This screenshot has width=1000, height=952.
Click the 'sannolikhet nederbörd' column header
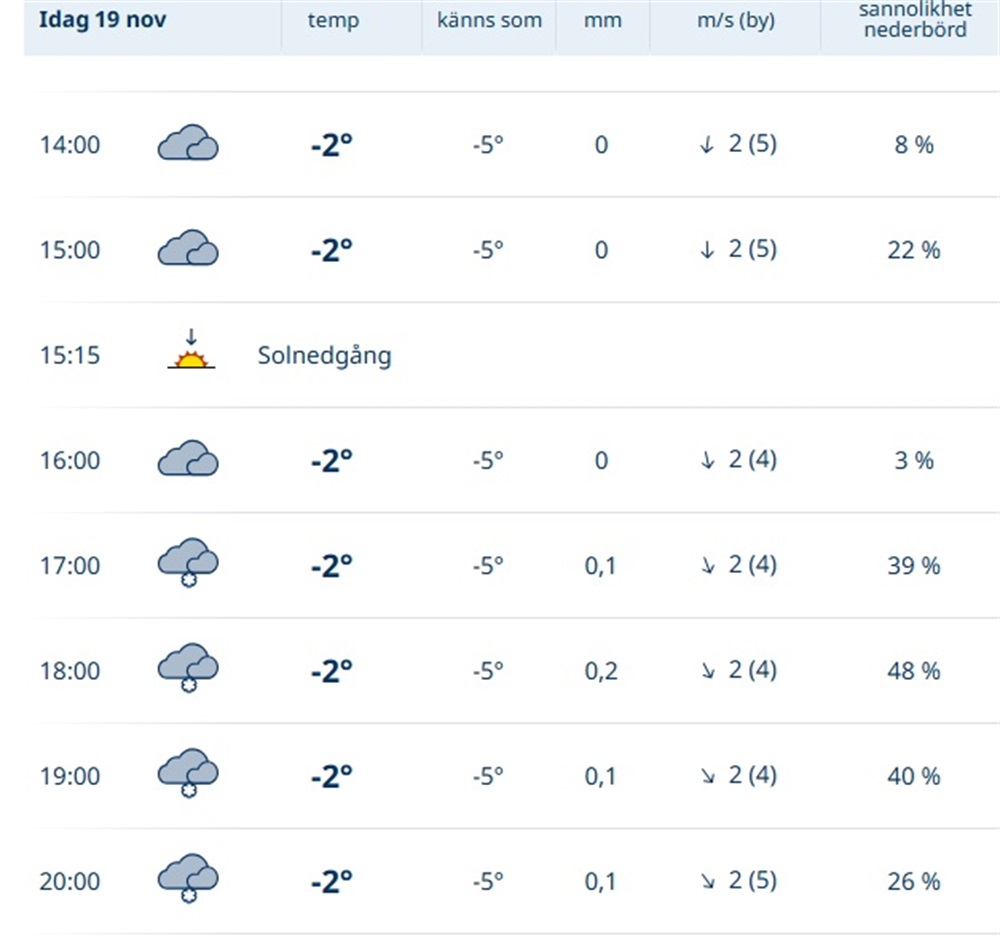pyautogui.click(x=914, y=20)
